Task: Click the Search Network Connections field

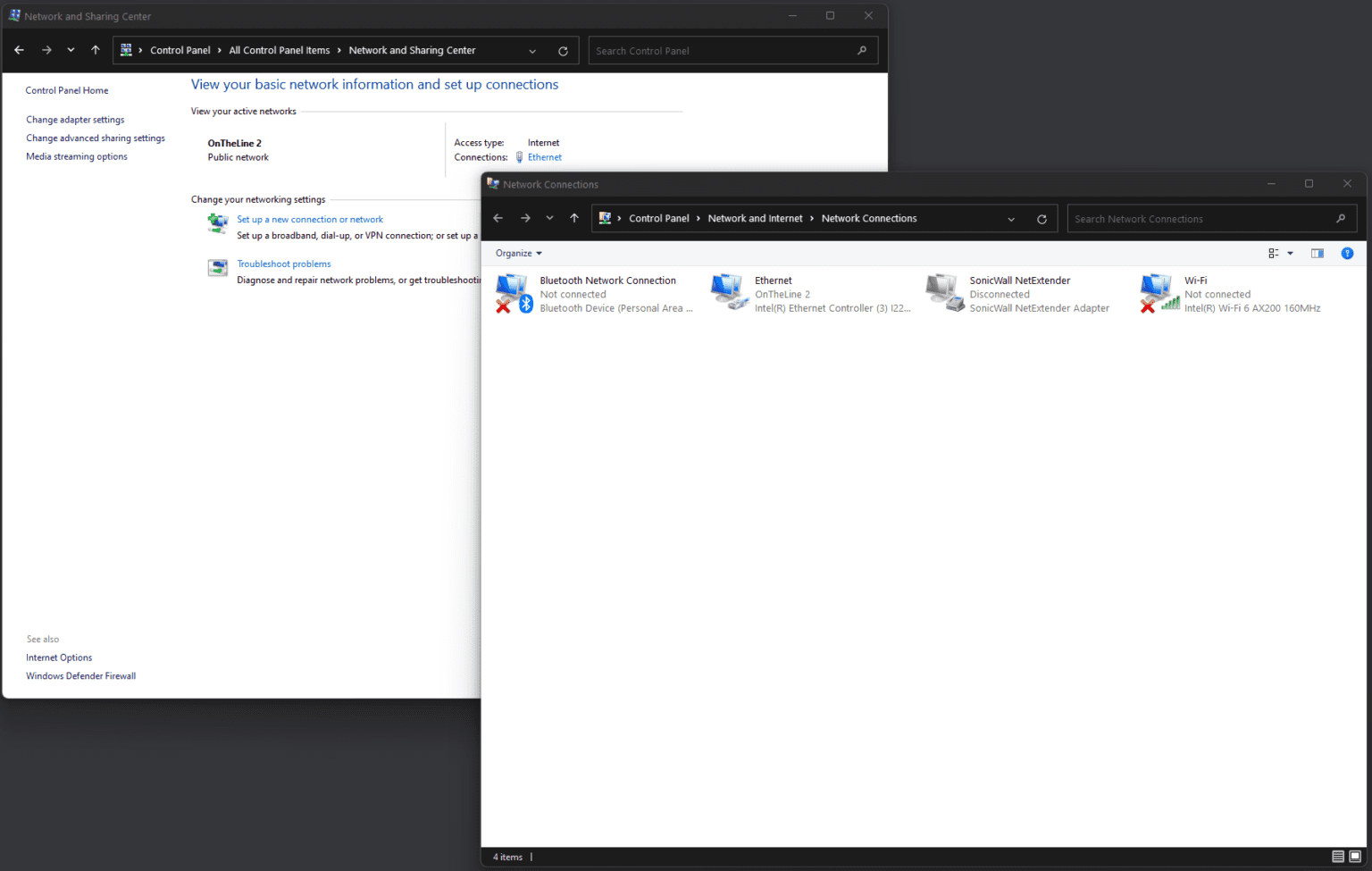Action: coord(1201,219)
